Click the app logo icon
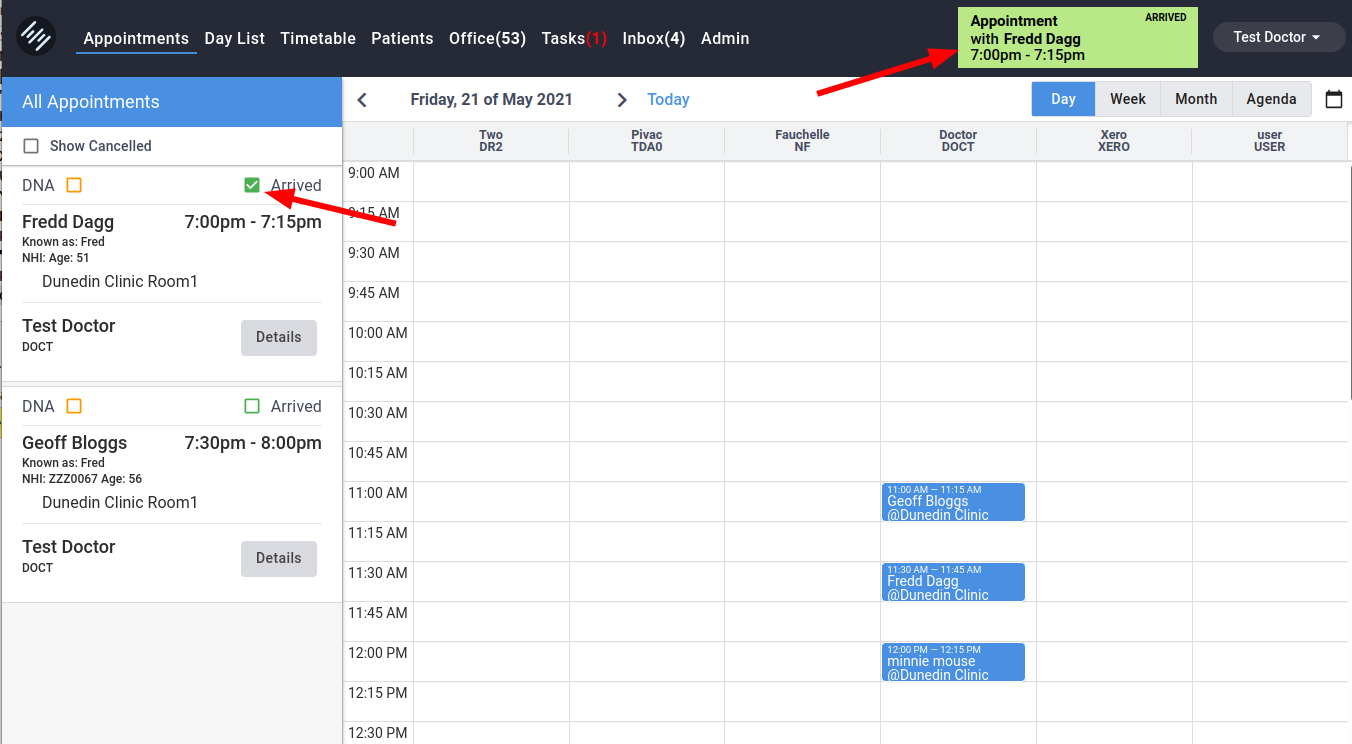 point(36,37)
